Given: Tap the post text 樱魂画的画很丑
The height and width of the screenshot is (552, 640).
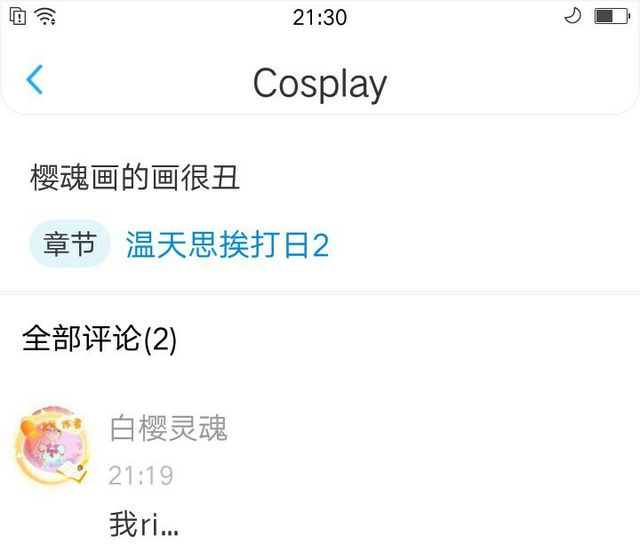Looking at the screenshot, I should pyautogui.click(x=135, y=178).
